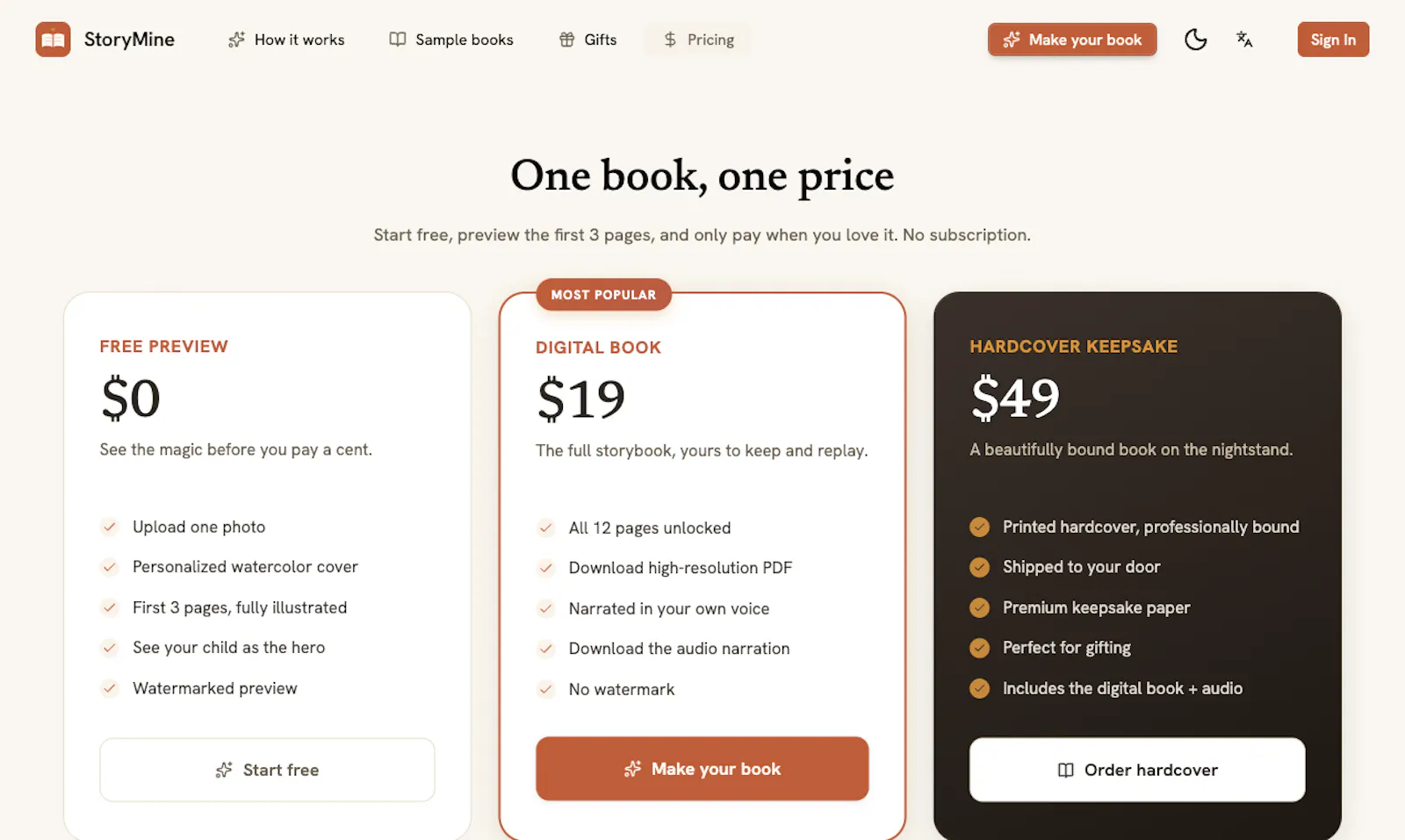Open the language translation selector icon
Viewport: 1405px width, 840px height.
tap(1244, 39)
